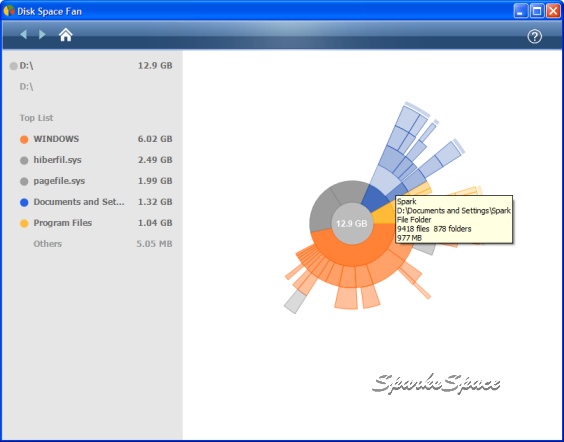Click the orange WINDOWS color dot
The width and height of the screenshot is (564, 442).
coord(24,140)
